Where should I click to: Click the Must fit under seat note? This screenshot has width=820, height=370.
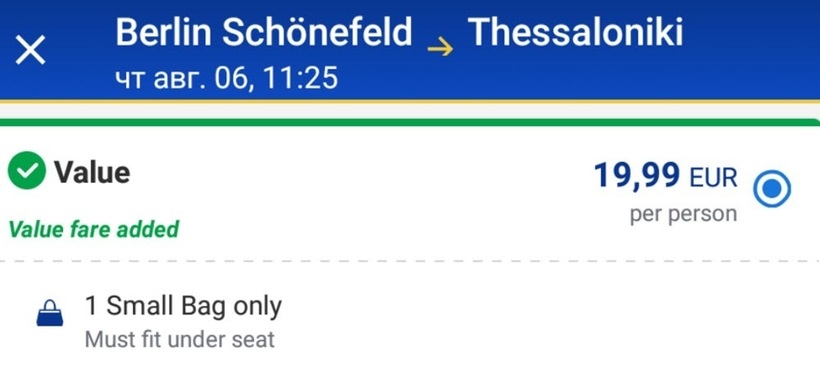click(179, 340)
